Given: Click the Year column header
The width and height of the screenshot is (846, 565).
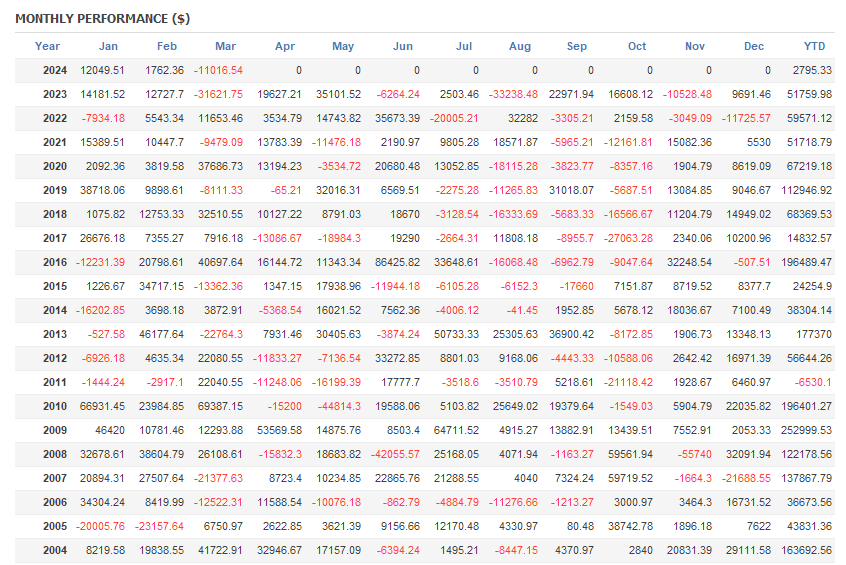Looking at the screenshot, I should 47,46.
